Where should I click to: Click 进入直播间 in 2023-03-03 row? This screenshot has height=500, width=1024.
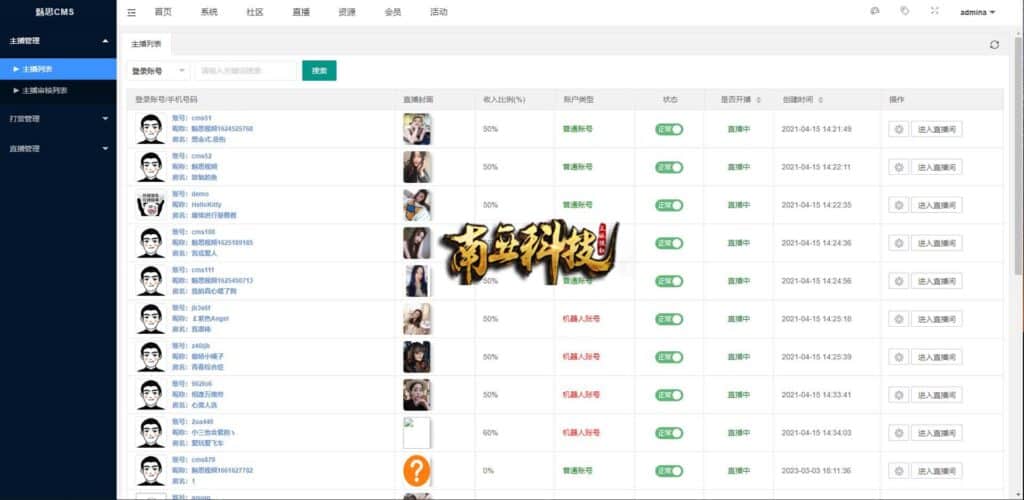click(x=936, y=470)
